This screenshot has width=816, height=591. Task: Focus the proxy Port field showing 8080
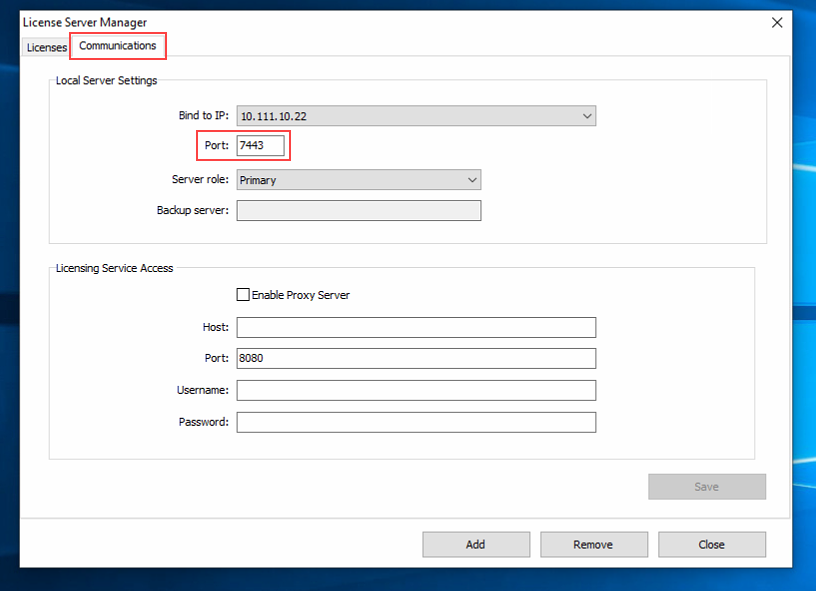[x=416, y=358]
